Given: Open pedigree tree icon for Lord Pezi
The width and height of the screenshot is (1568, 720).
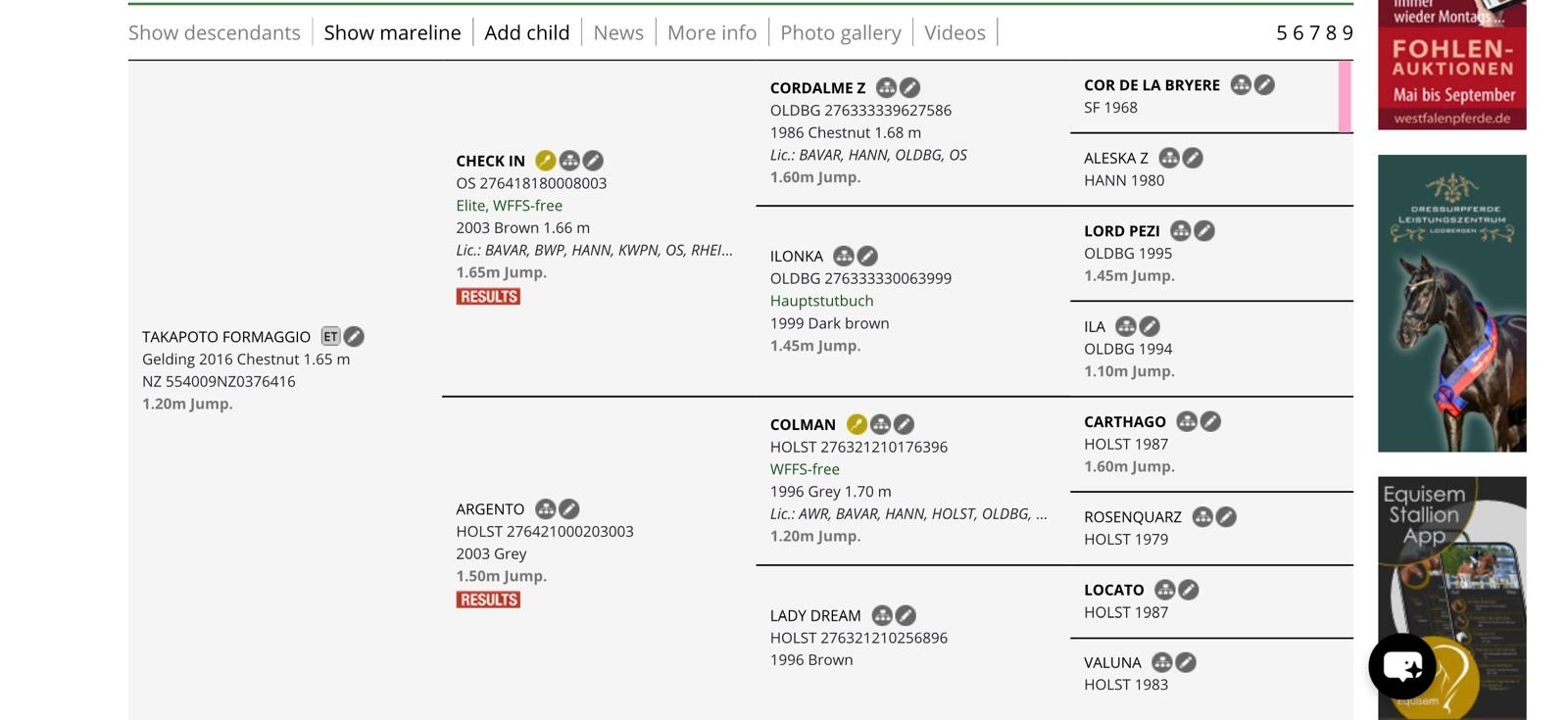Looking at the screenshot, I should [1181, 231].
